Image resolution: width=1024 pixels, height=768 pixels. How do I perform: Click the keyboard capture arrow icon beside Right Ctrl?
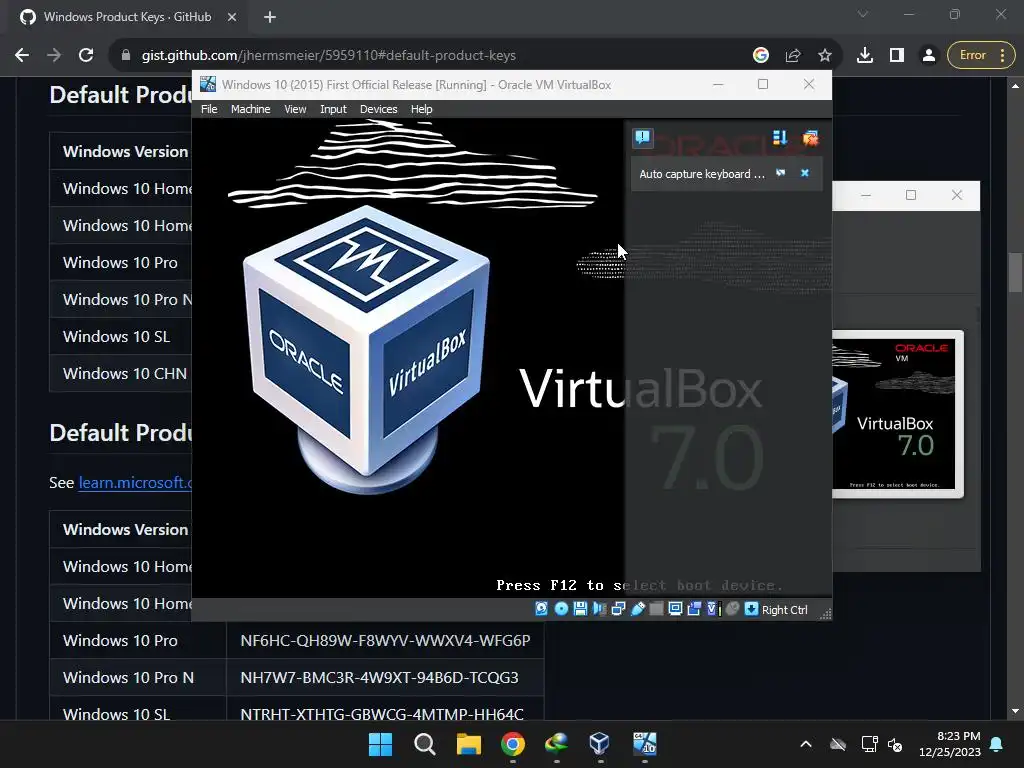[752, 609]
